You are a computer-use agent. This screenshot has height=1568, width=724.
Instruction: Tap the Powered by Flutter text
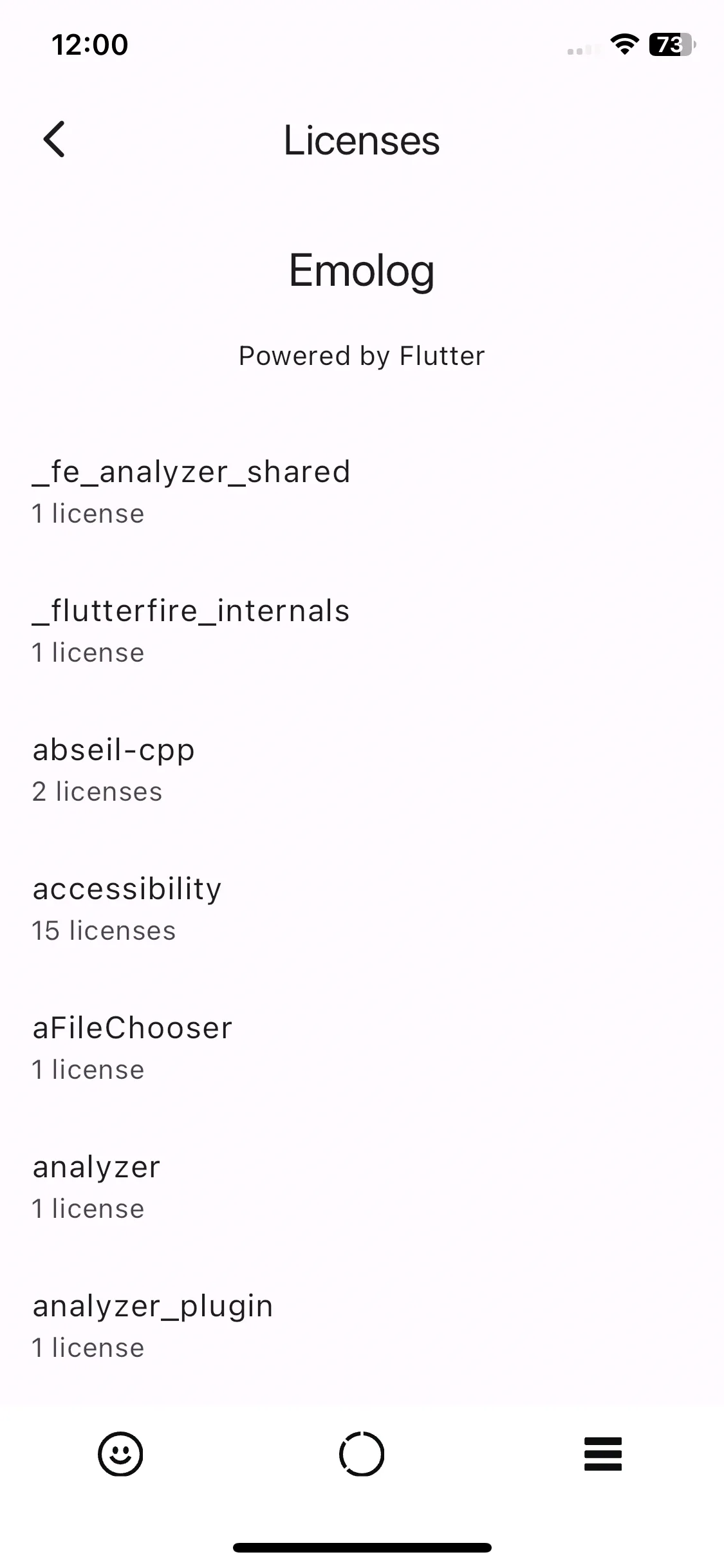pyautogui.click(x=362, y=356)
